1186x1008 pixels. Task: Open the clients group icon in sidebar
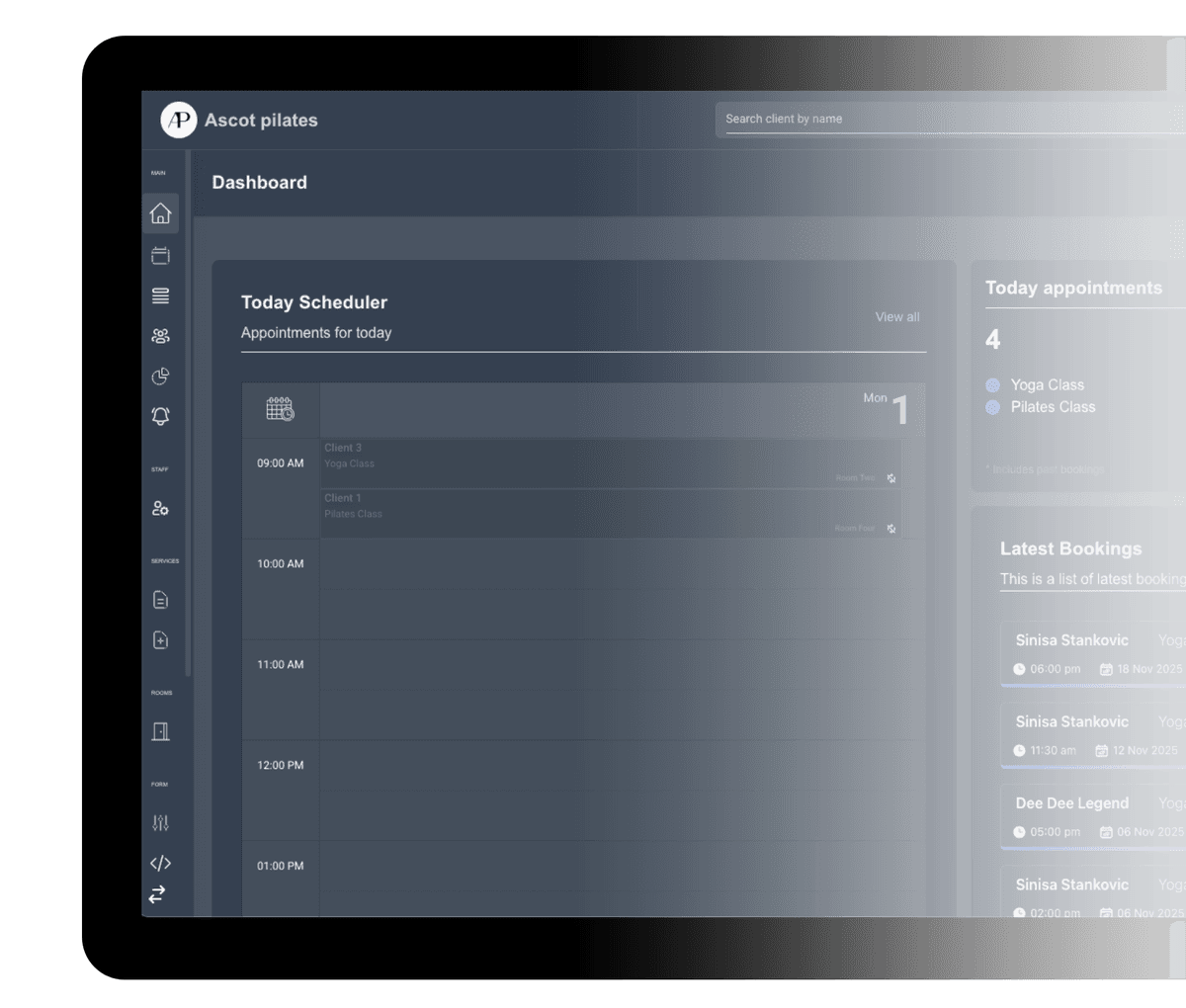[x=160, y=336]
